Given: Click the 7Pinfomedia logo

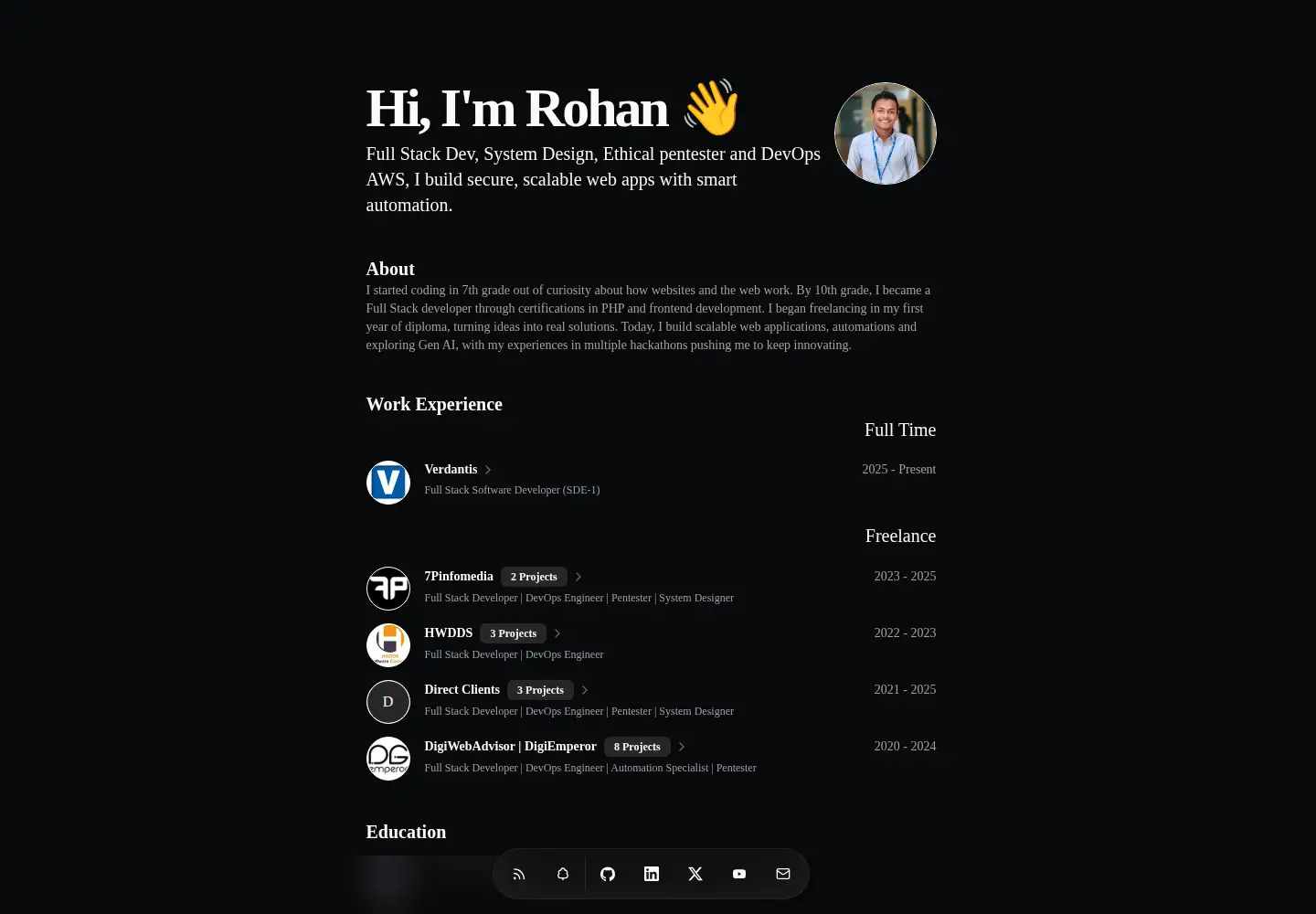Looking at the screenshot, I should 388,589.
